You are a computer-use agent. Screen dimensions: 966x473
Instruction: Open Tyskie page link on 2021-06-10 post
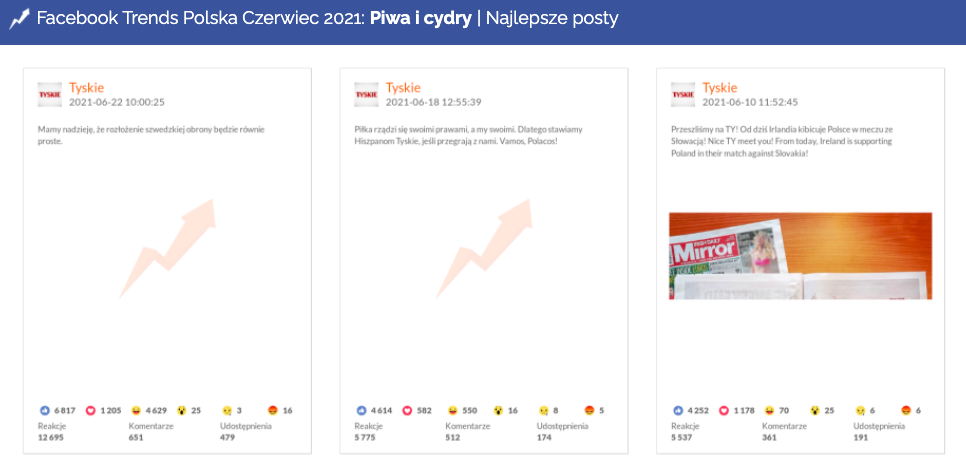(x=719, y=88)
